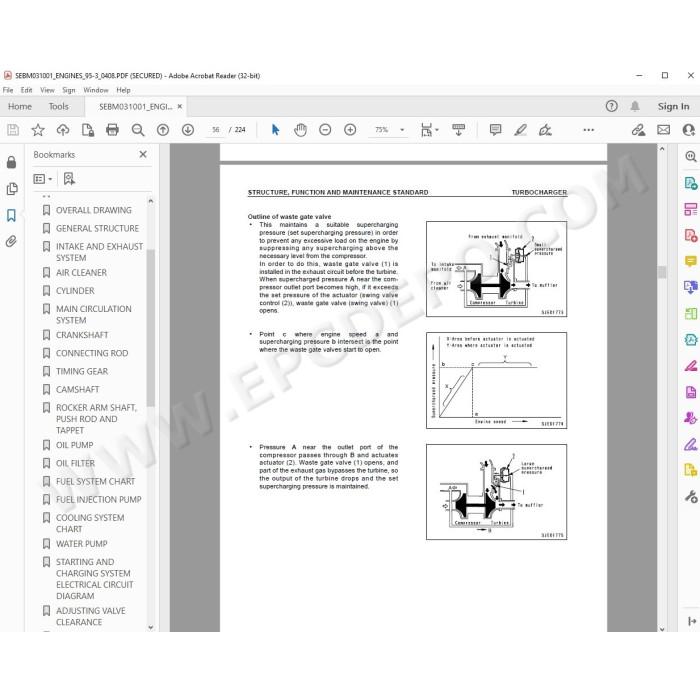This screenshot has width=700, height=700.
Task: Close the Bookmarks panel
Action: pyautogui.click(x=143, y=154)
